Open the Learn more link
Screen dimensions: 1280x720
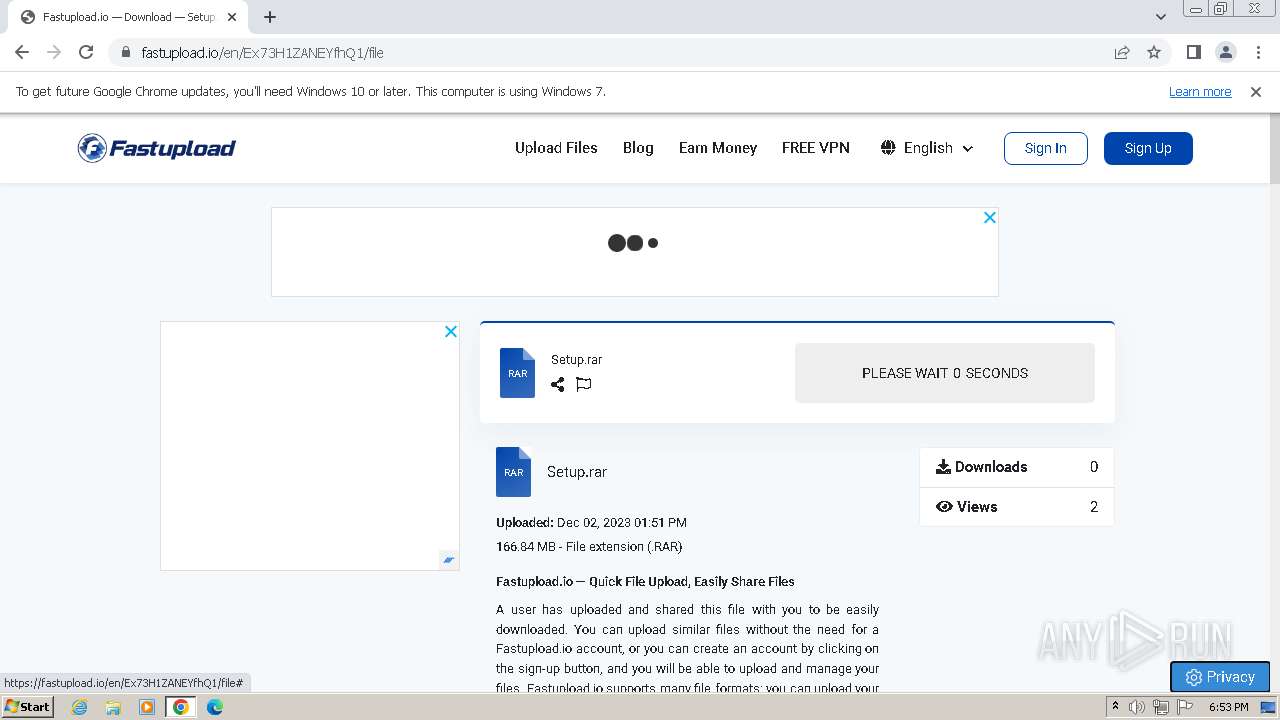pos(1200,91)
